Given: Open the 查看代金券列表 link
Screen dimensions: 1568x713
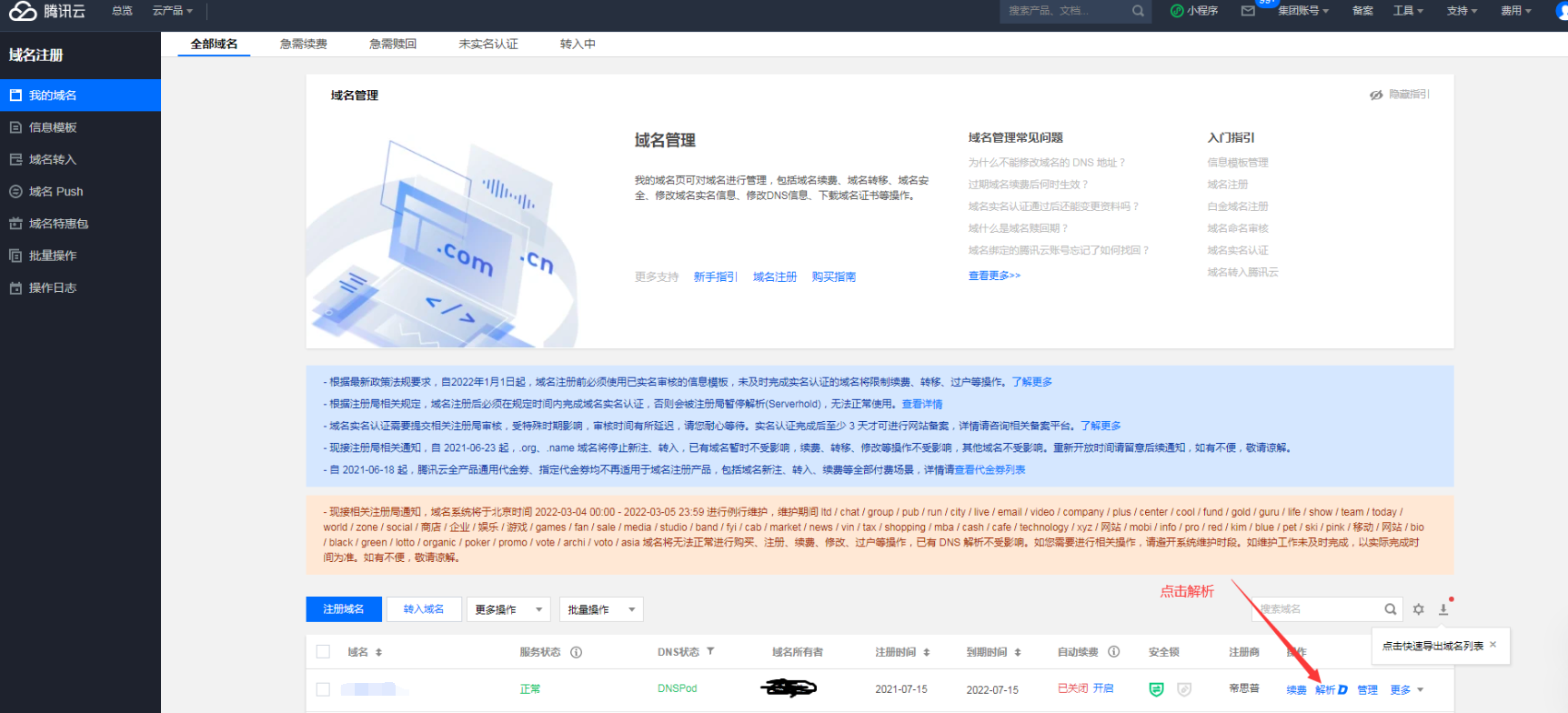Looking at the screenshot, I should coord(990,470).
